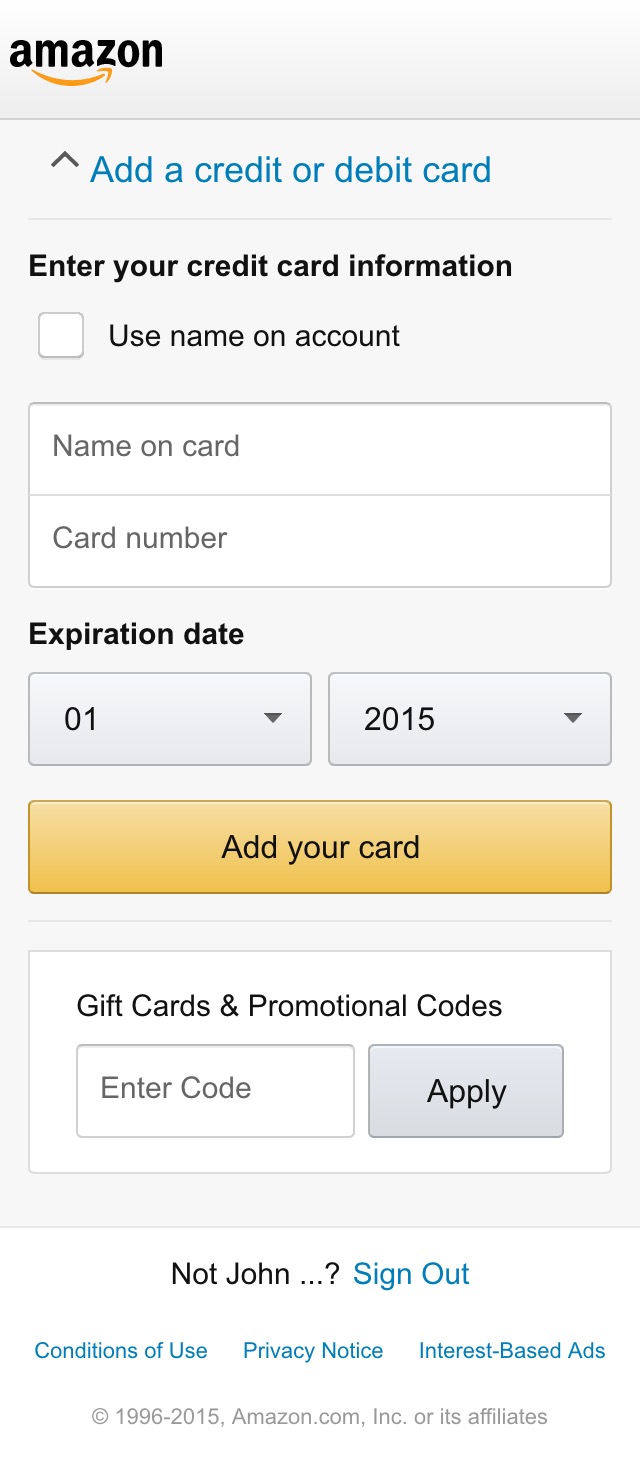View the Privacy Notice
The width and height of the screenshot is (640, 1460).
[312, 1350]
